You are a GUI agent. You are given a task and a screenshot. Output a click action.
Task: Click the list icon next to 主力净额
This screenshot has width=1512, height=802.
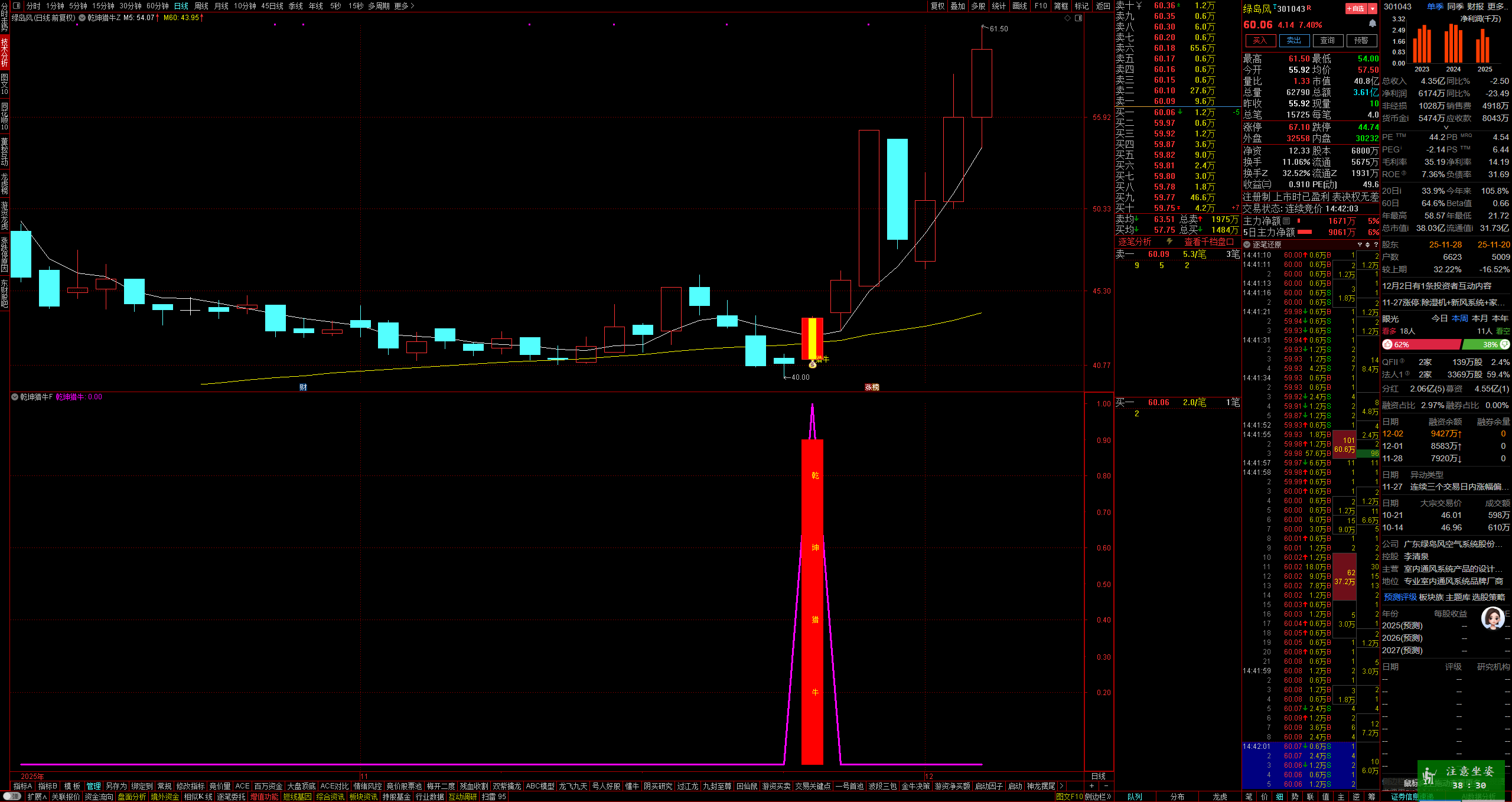[x=1286, y=221]
